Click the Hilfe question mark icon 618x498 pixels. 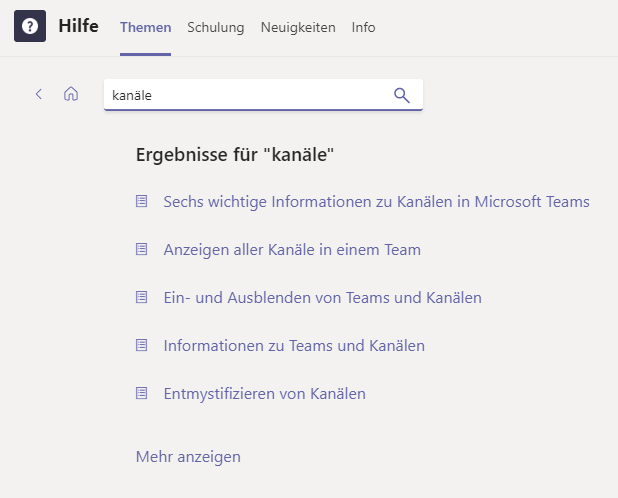(x=30, y=26)
